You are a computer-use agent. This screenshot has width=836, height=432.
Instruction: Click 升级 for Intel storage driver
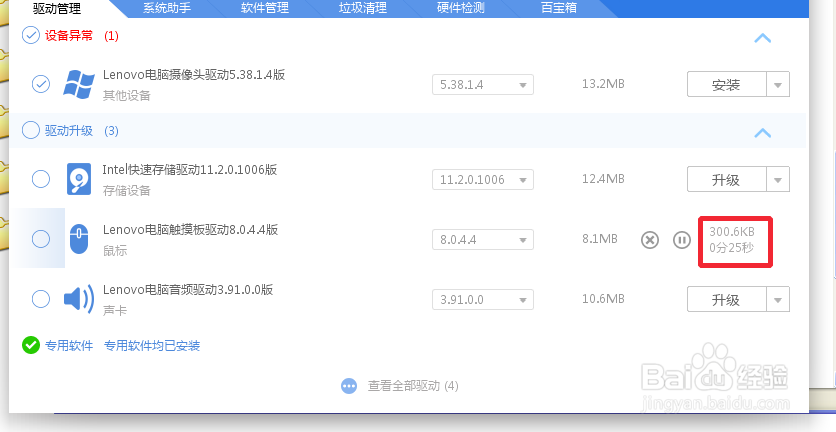[x=726, y=179]
